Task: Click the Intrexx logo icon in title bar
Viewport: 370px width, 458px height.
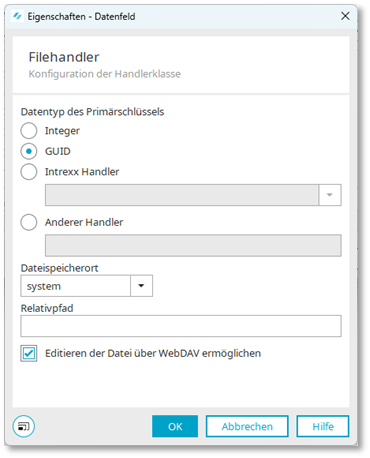Action: click(x=17, y=16)
